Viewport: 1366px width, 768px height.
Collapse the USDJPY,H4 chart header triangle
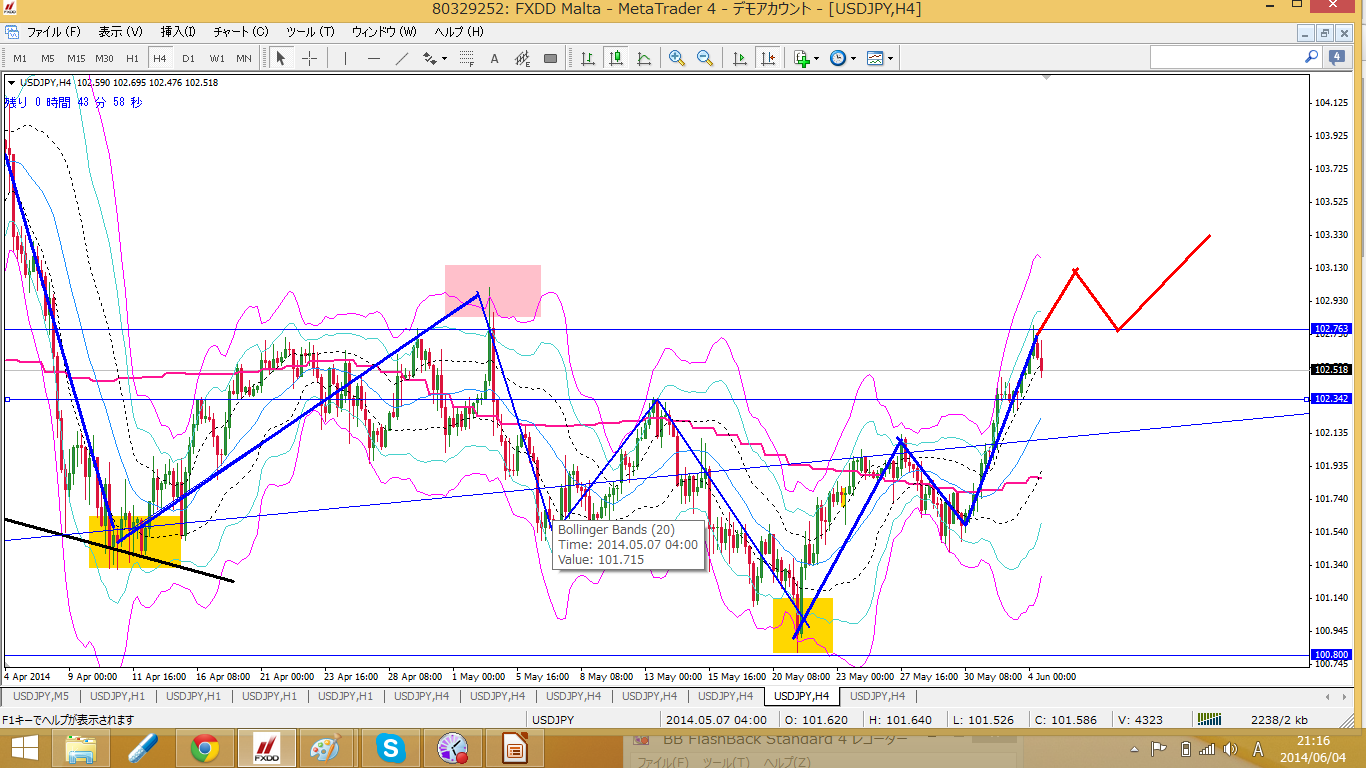point(11,83)
